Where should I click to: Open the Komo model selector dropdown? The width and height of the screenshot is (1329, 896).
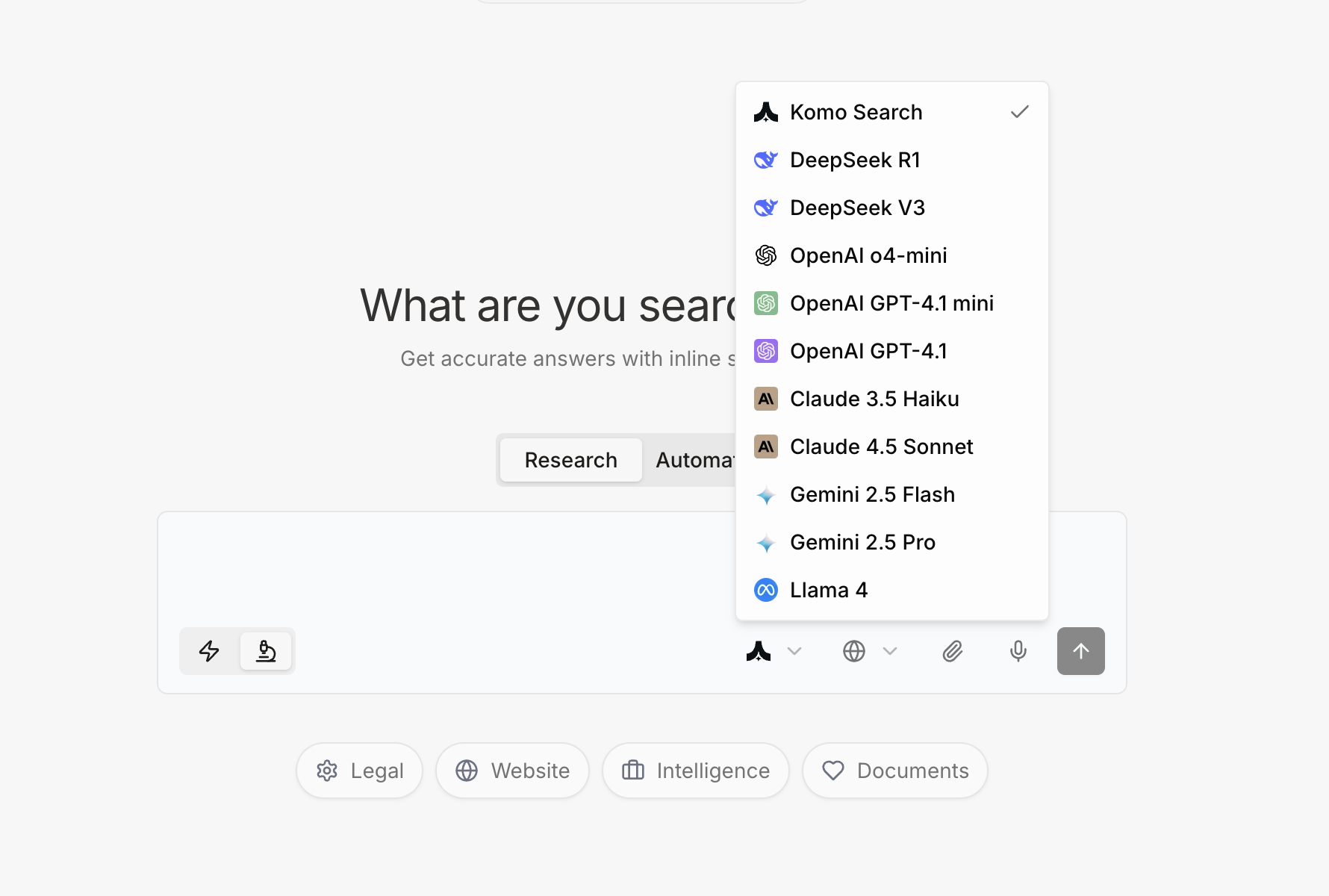coord(774,651)
